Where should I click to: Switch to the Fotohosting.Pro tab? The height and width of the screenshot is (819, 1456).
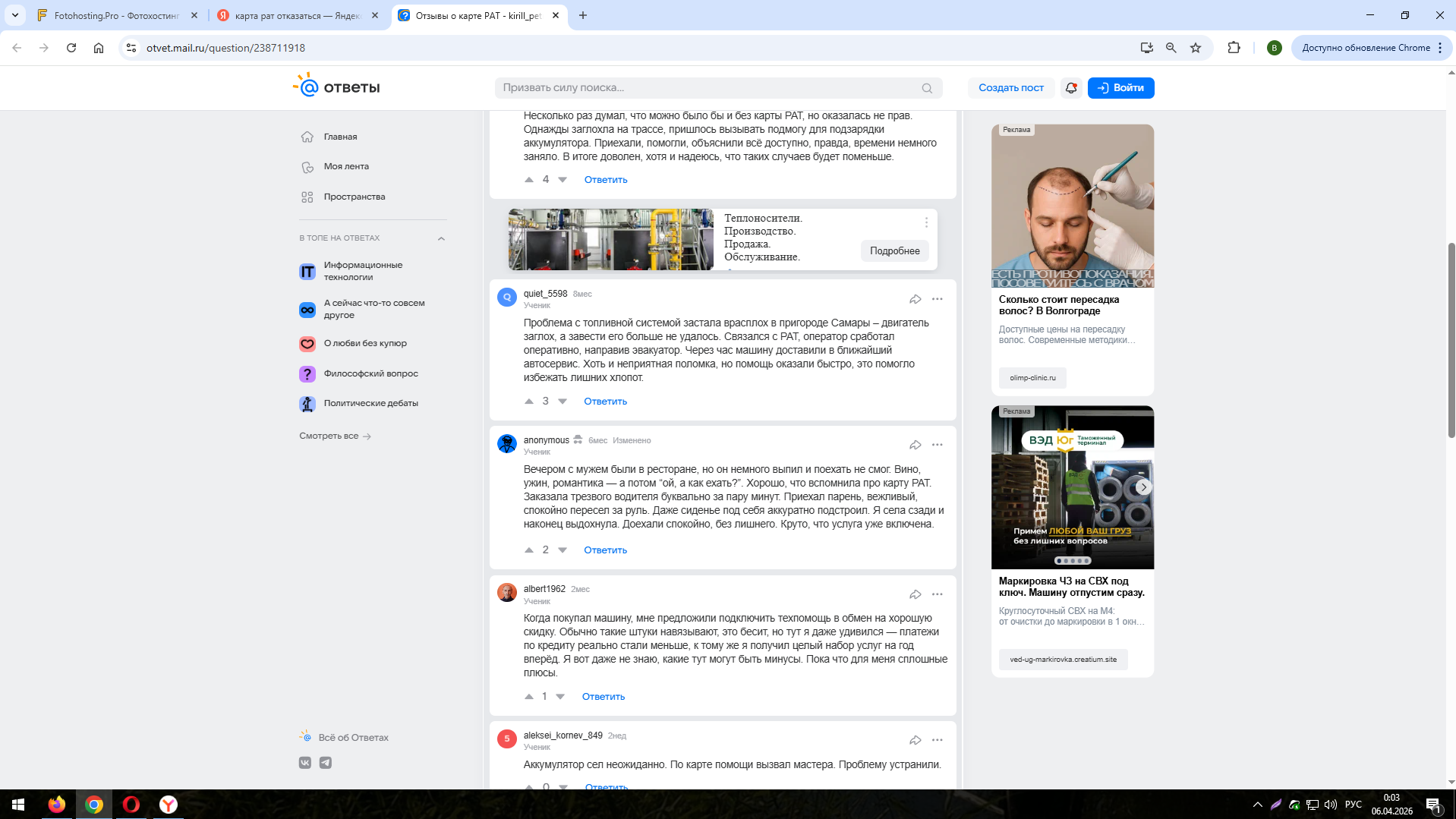tap(116, 15)
